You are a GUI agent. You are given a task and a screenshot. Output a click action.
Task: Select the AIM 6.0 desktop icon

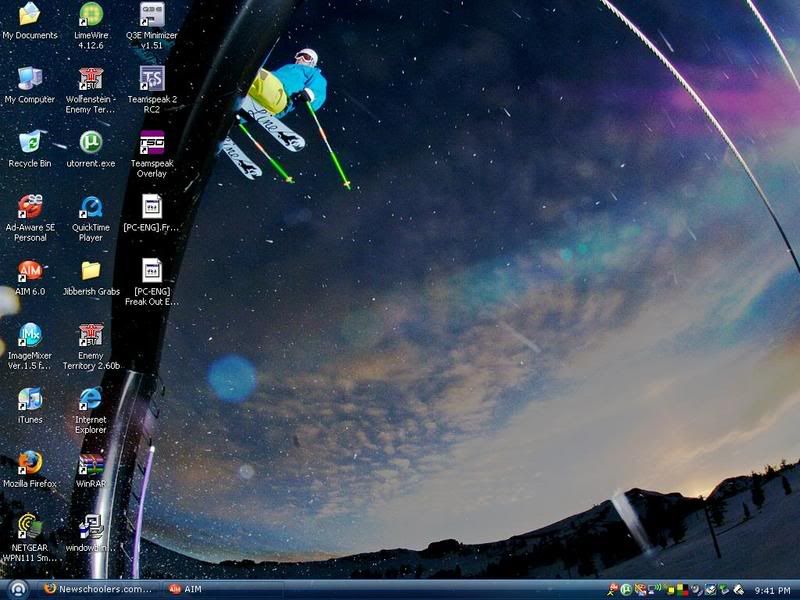point(30,271)
